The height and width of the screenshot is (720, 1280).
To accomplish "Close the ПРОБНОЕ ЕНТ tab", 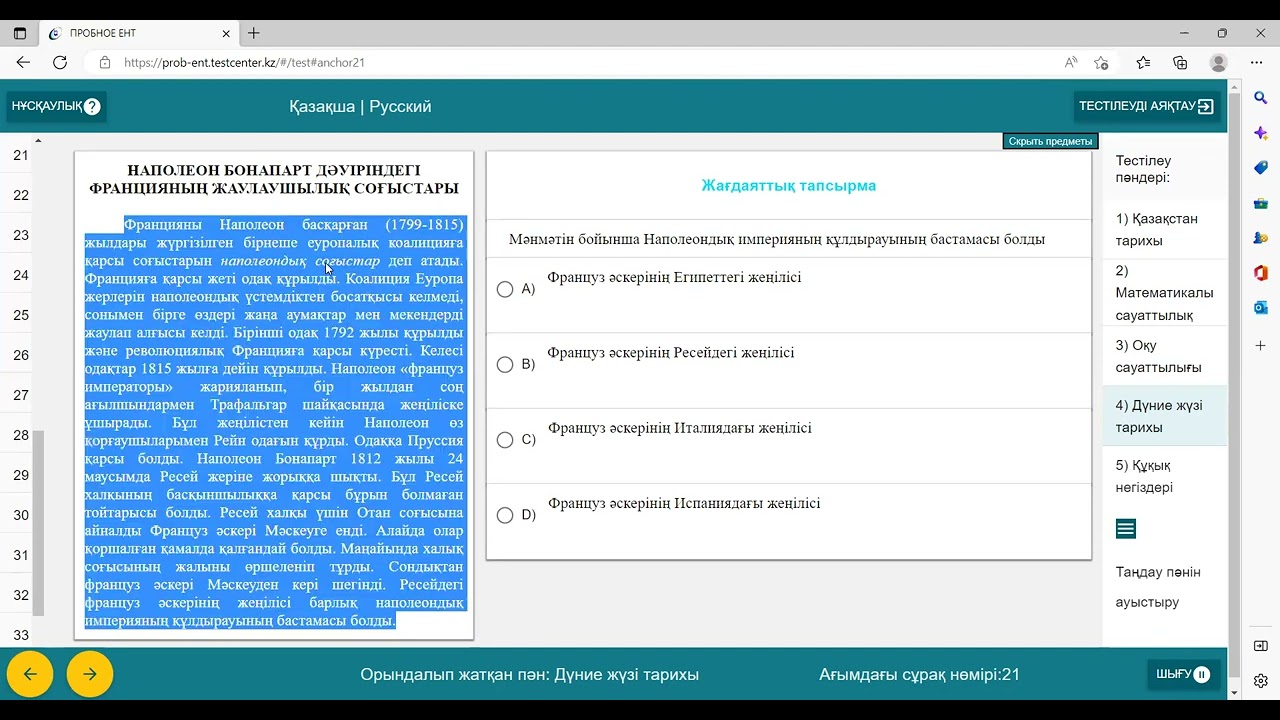I will tap(226, 33).
